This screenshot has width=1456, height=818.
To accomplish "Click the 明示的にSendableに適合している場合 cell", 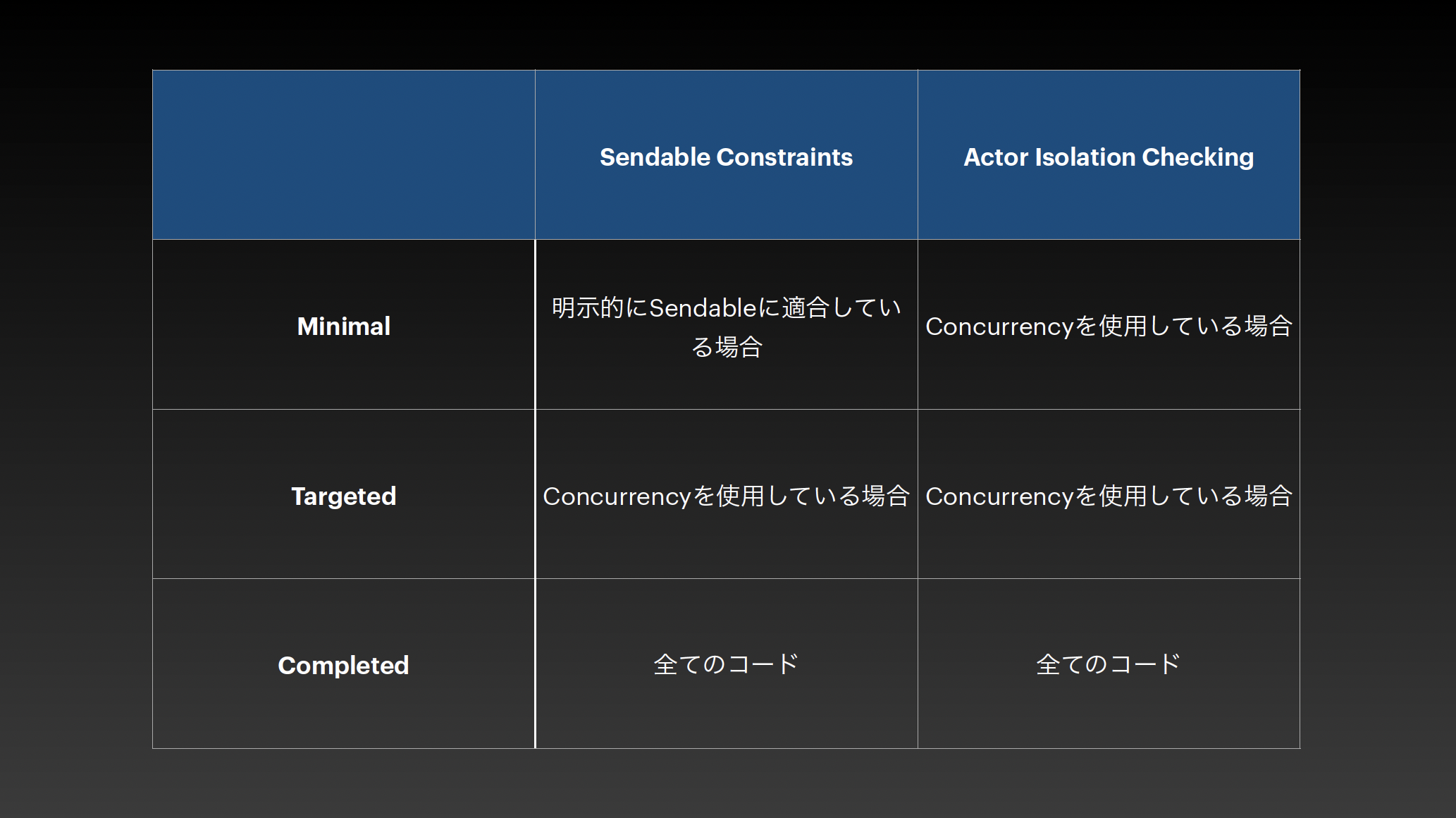I will tap(726, 326).
